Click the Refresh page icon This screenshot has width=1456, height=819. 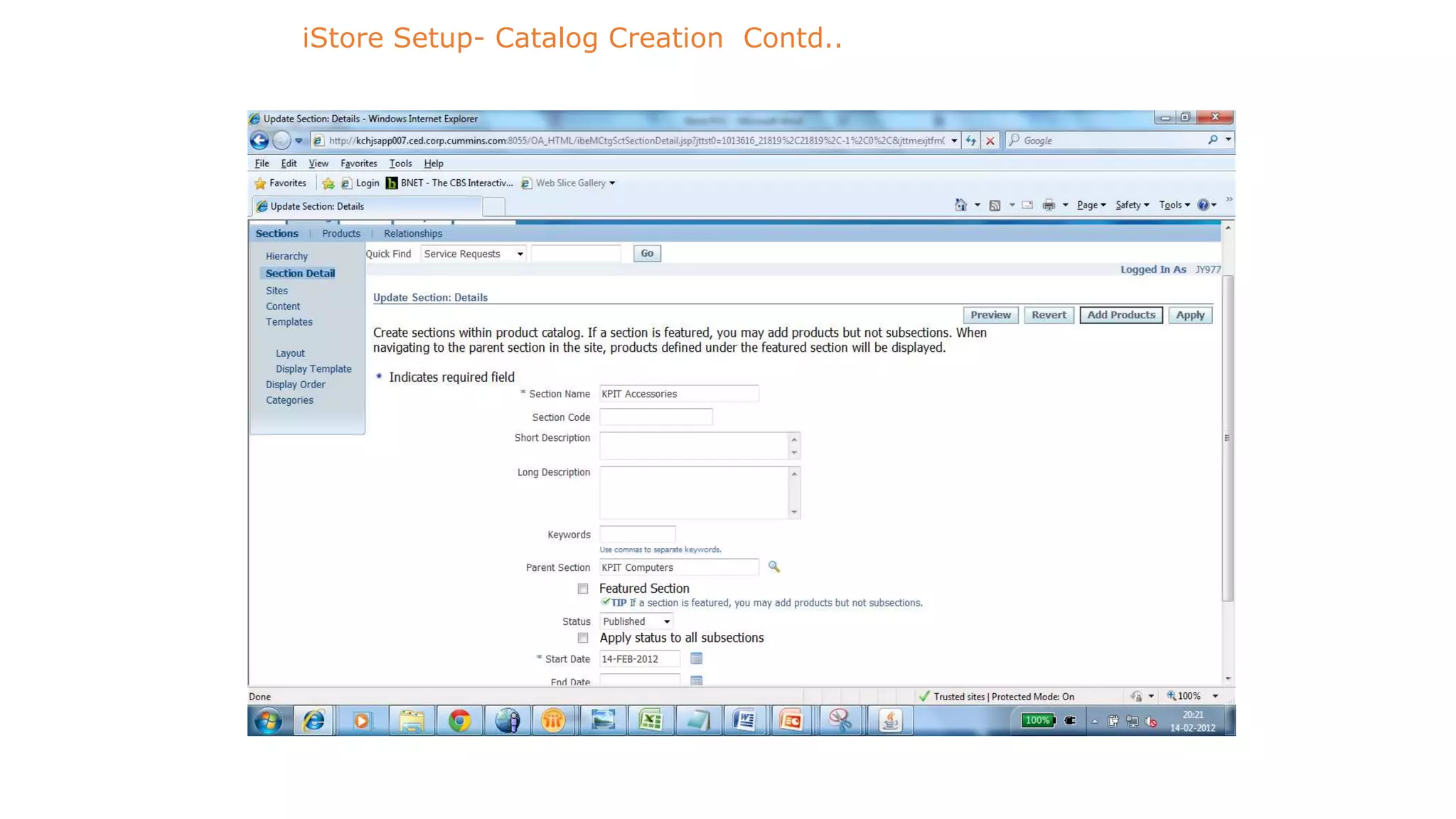pos(970,141)
